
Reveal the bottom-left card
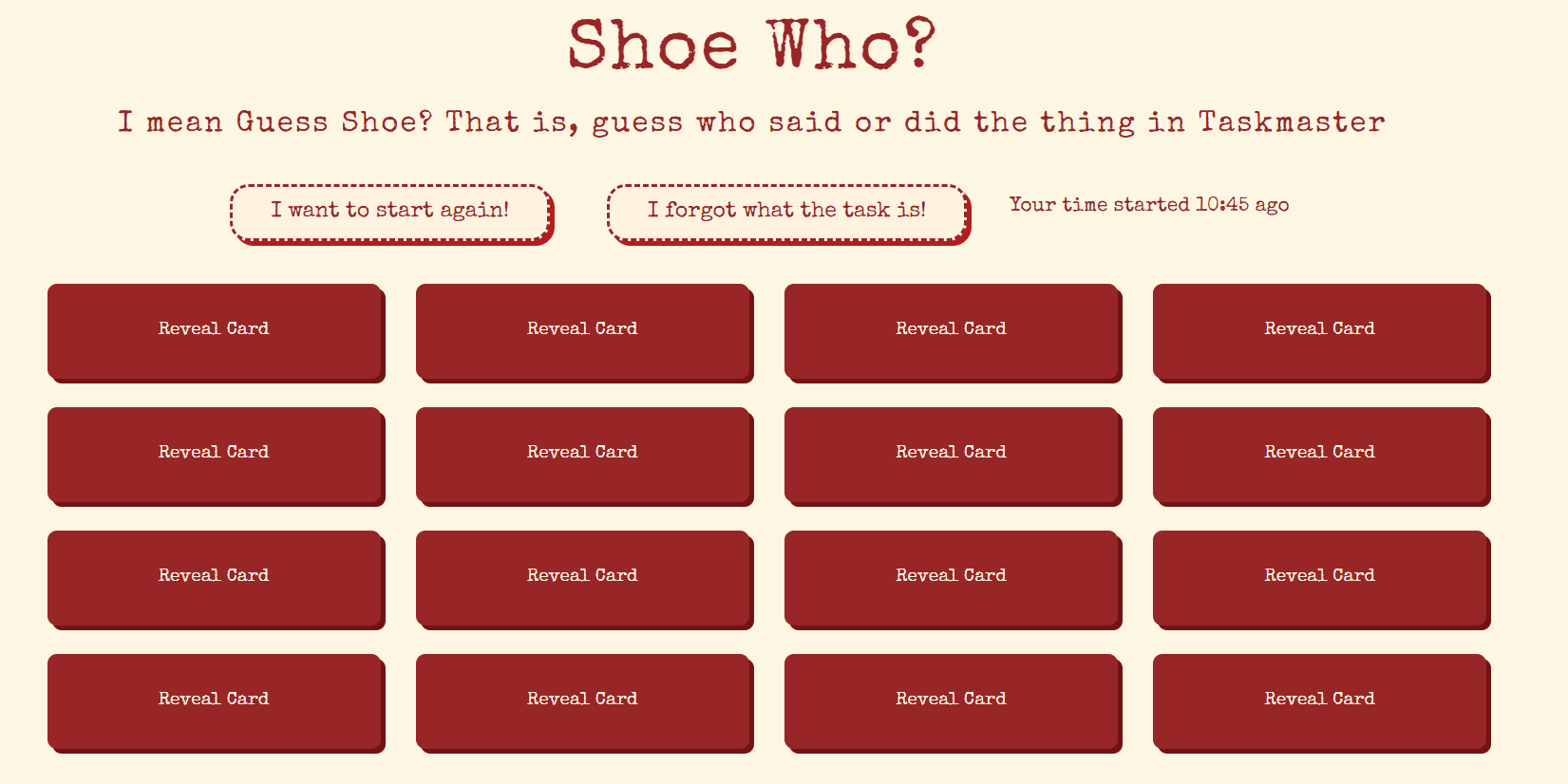point(215,700)
